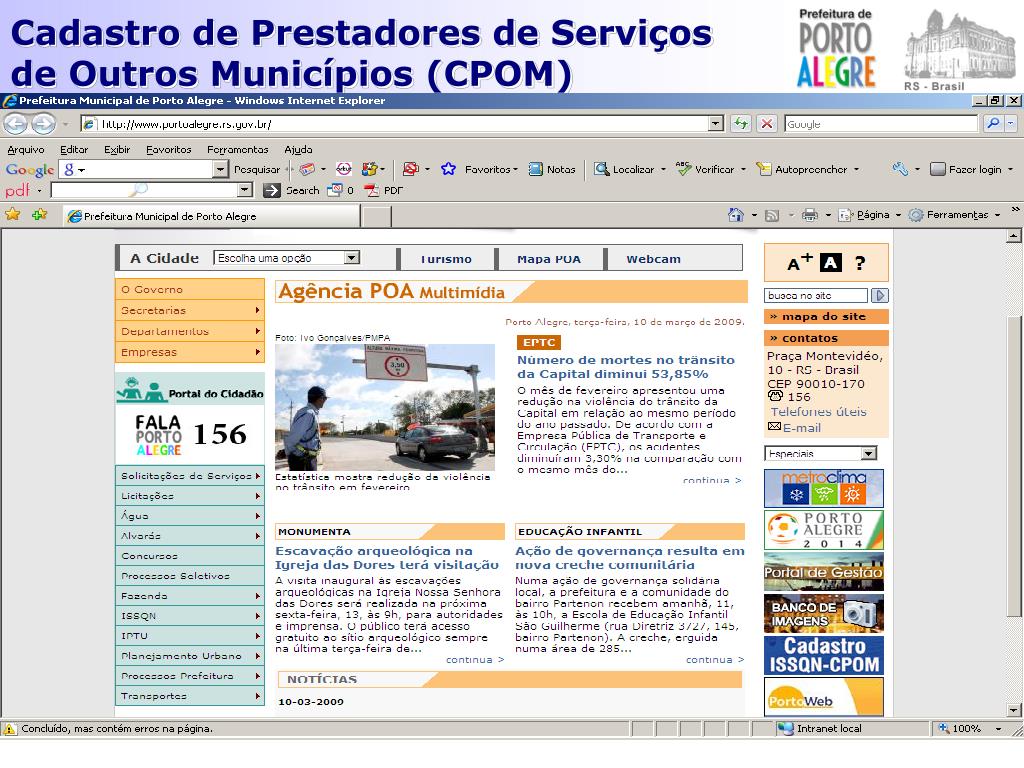The width and height of the screenshot is (1024, 768).
Task: Stop loading with the red X icon
Action: tap(767, 123)
